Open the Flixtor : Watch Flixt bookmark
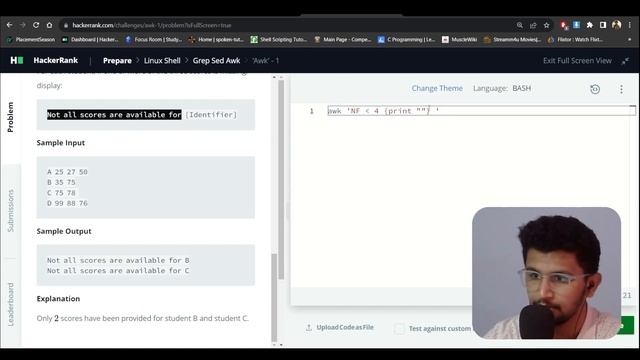Image resolution: width=640 pixels, height=360 pixels. pyautogui.click(x=576, y=40)
